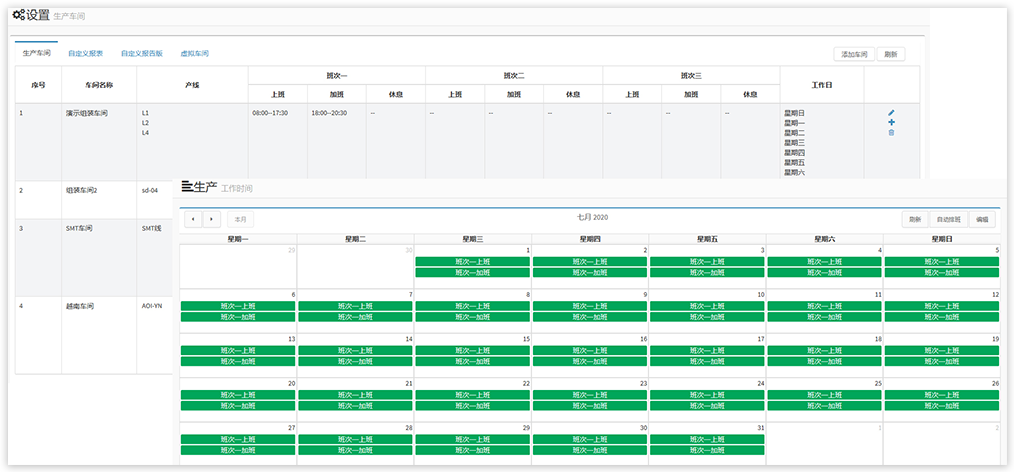Open the 生产车间 tab
1014x472 pixels.
pyautogui.click(x=36, y=53)
